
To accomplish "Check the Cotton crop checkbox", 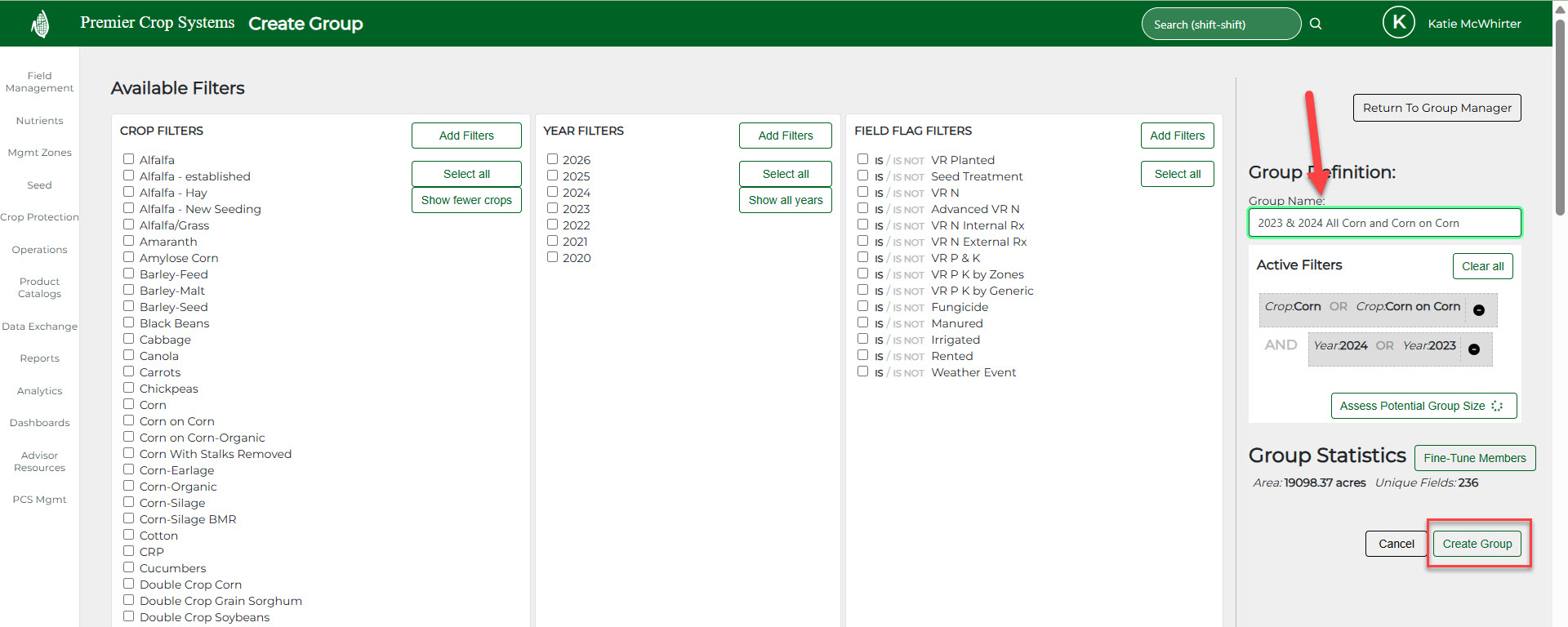I will [x=128, y=535].
